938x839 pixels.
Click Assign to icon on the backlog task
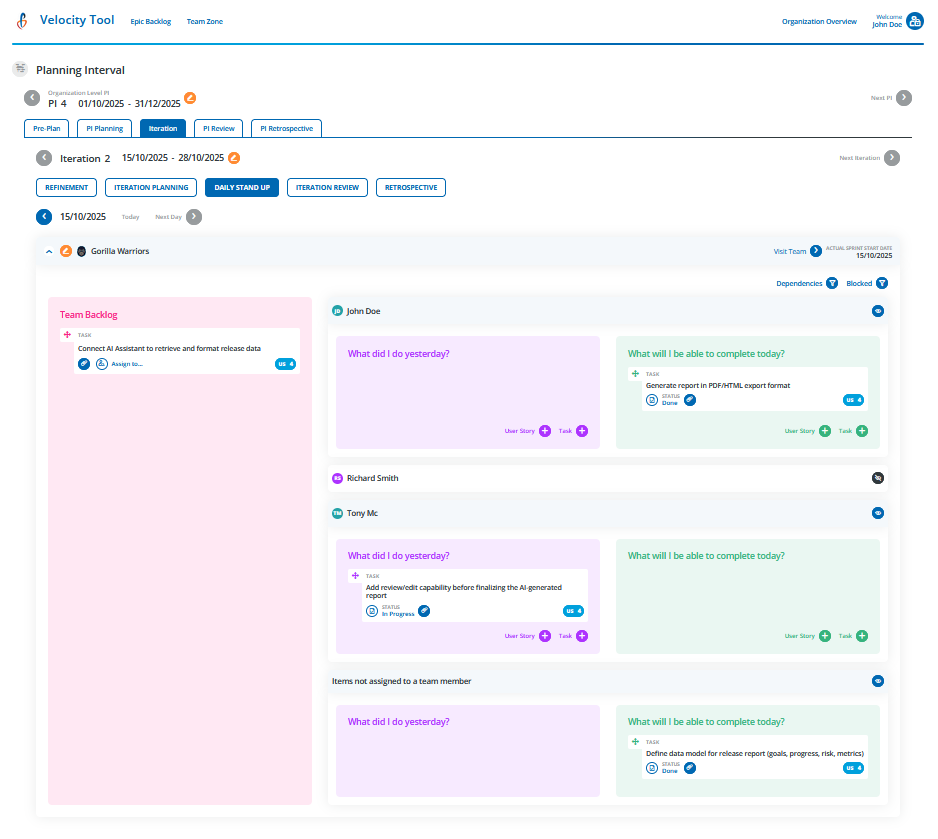(x=102, y=364)
